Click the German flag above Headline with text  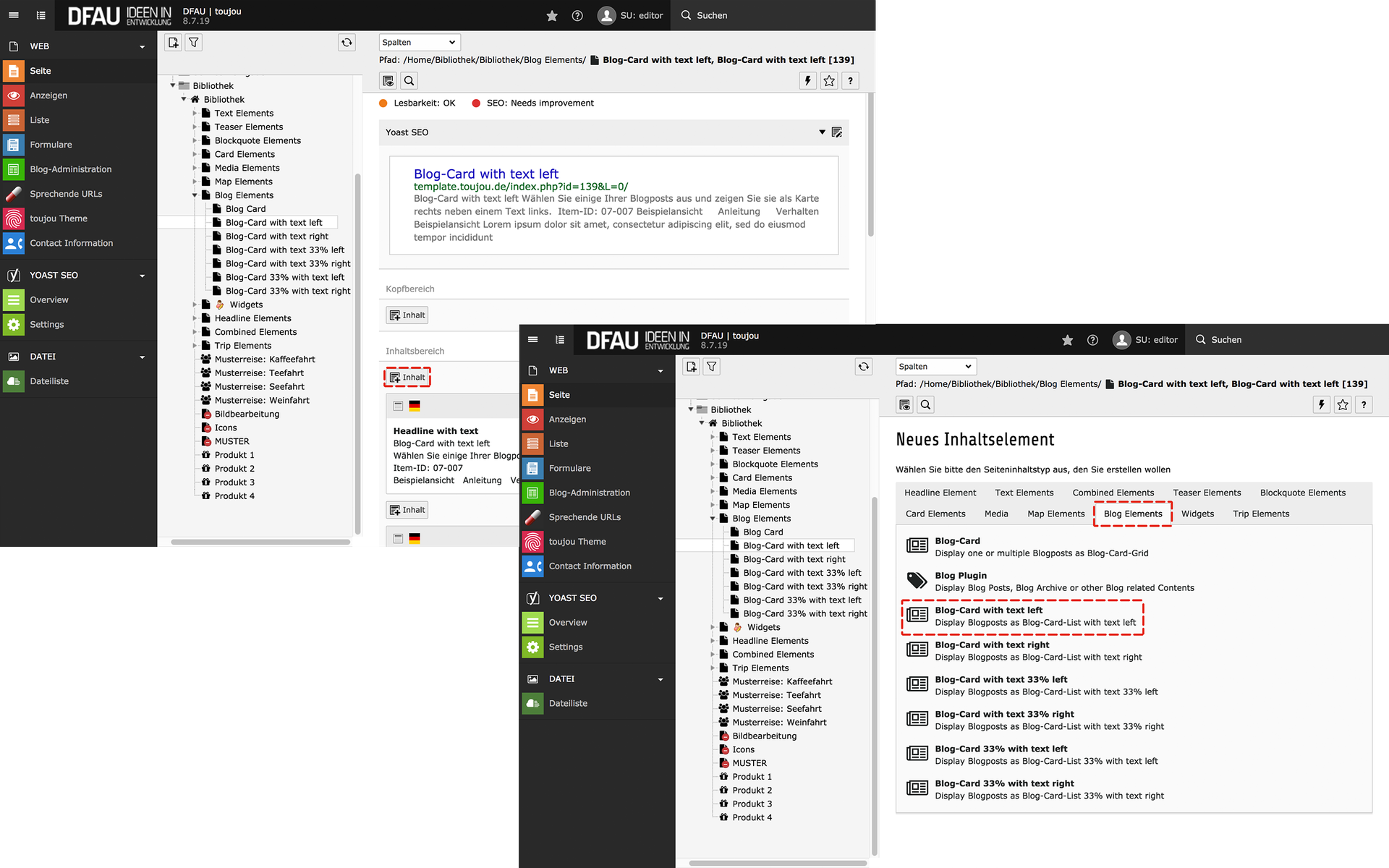pos(415,407)
